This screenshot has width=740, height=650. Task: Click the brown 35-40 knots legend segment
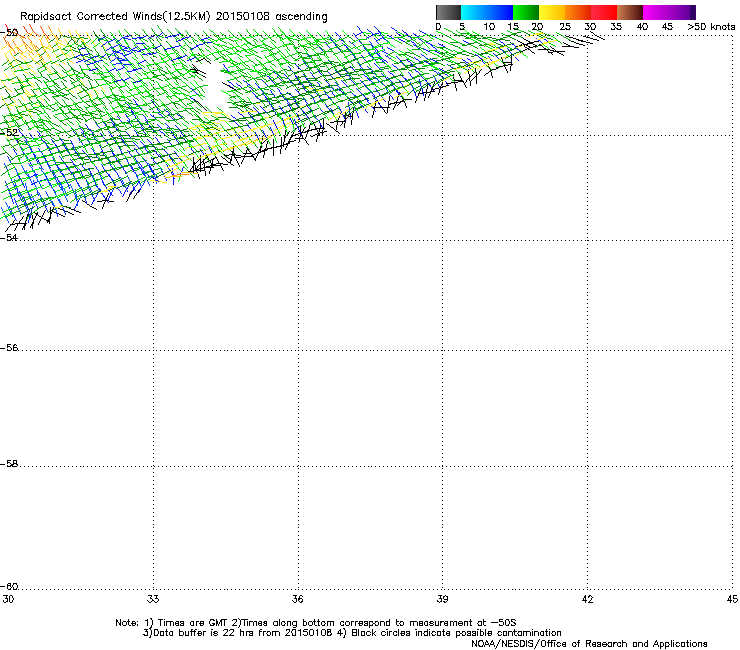click(630, 12)
